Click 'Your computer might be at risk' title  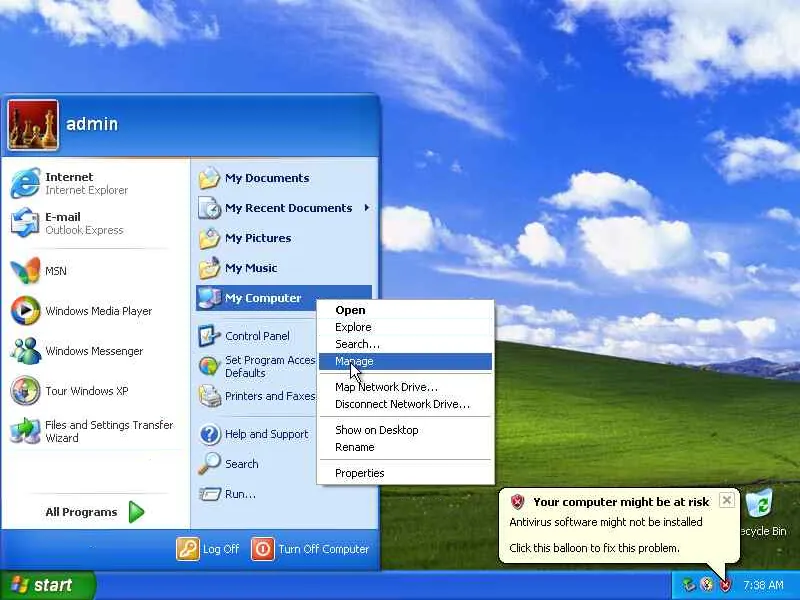(x=621, y=502)
